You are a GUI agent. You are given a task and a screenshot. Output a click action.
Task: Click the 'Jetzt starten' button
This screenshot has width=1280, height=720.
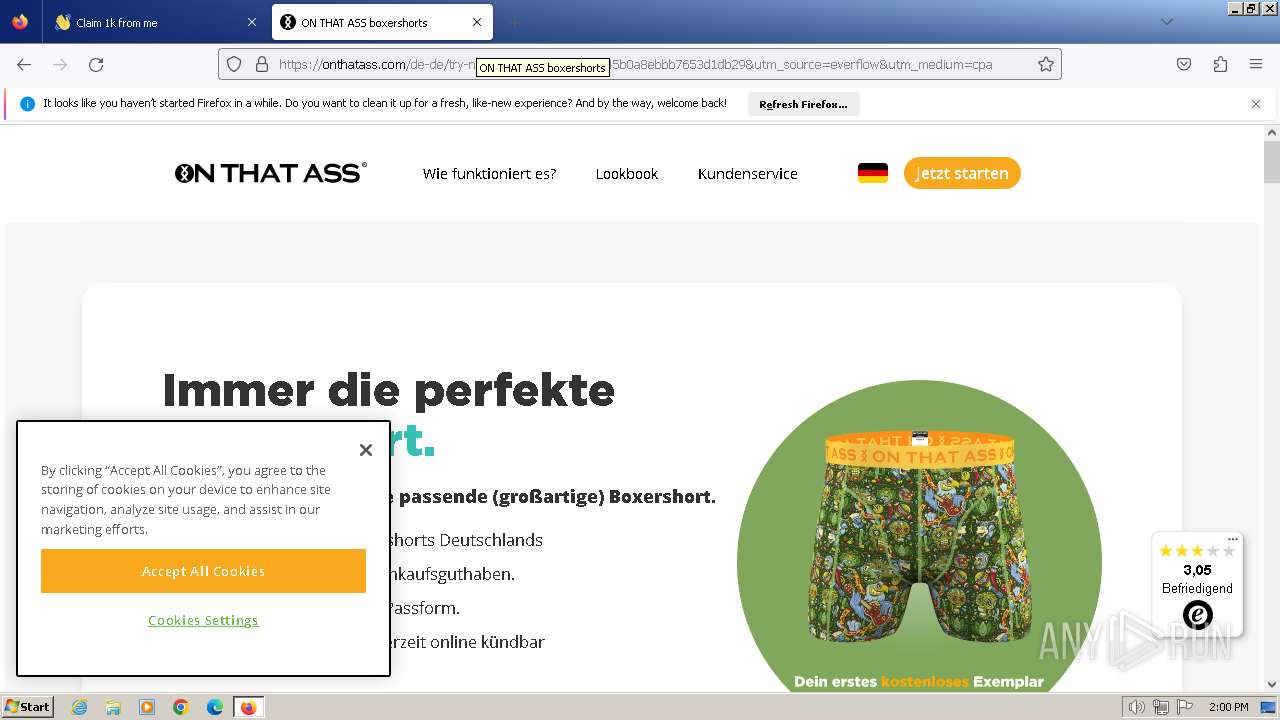pyautogui.click(x=962, y=173)
